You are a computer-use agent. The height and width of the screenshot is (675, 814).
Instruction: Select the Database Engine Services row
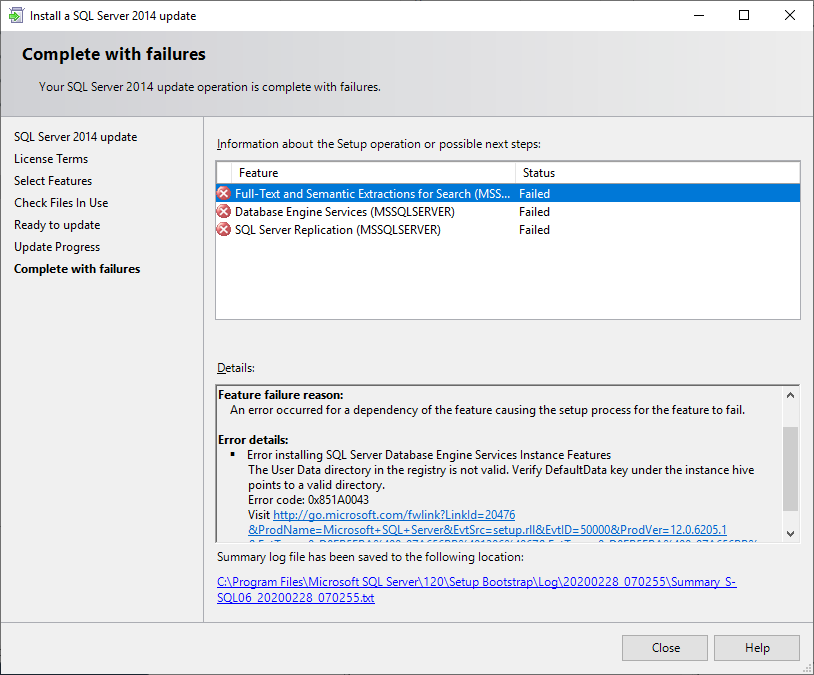coord(344,212)
